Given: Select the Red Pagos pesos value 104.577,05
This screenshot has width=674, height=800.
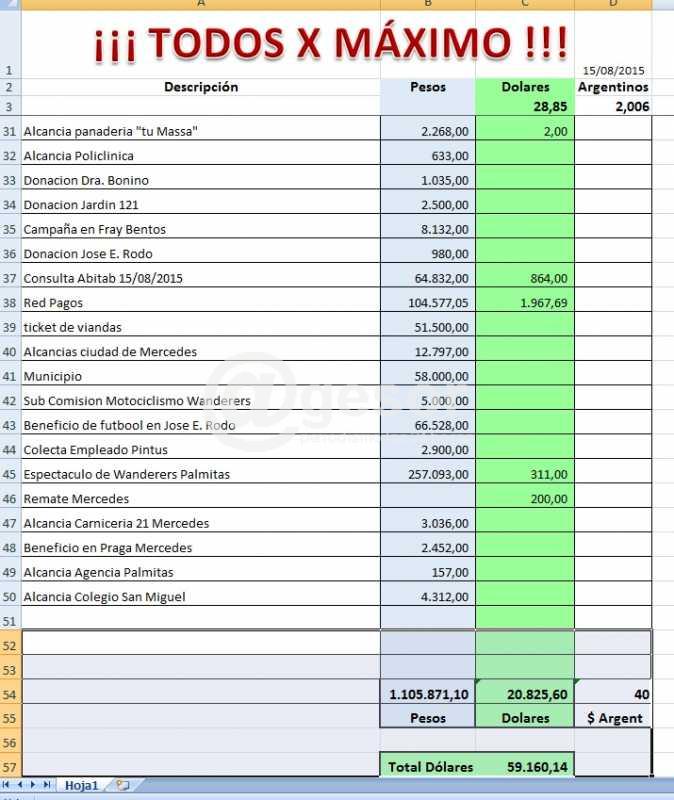Looking at the screenshot, I should click(x=428, y=303).
